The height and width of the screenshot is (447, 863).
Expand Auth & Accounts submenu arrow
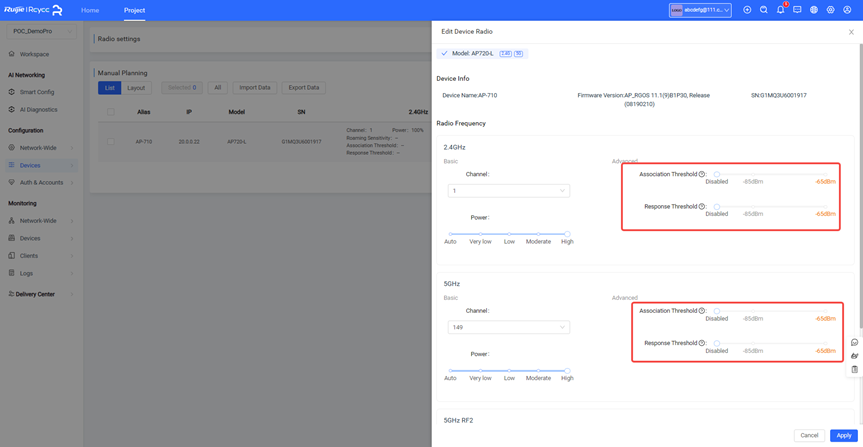click(x=72, y=182)
